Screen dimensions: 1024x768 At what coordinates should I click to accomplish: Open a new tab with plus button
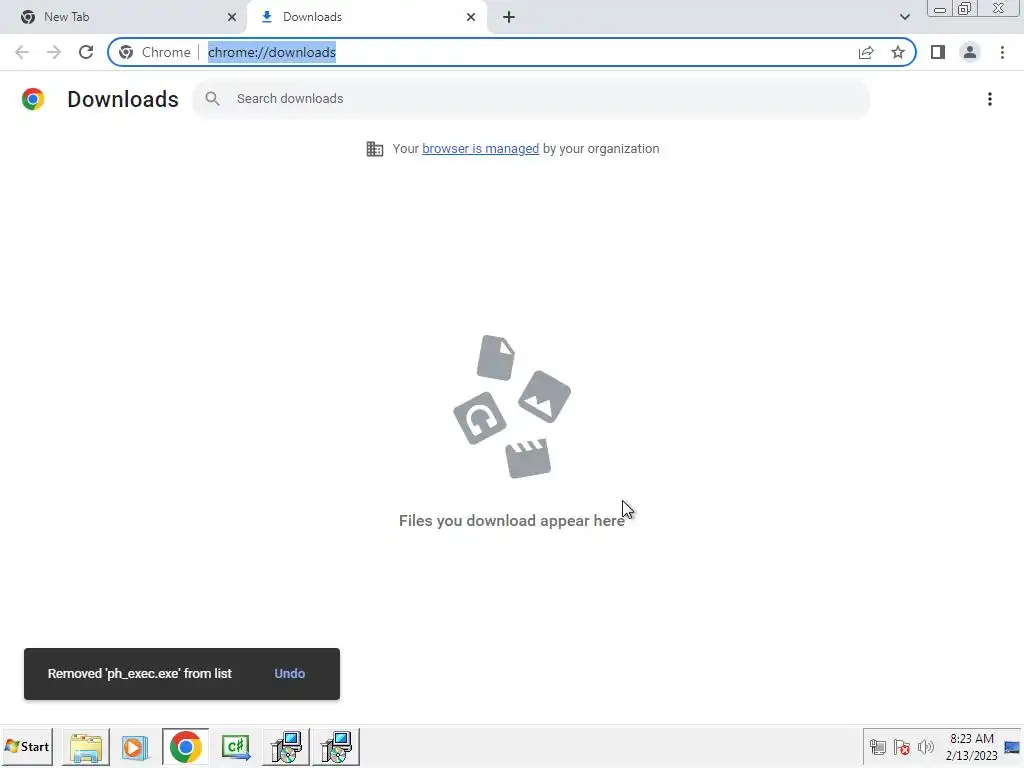pyautogui.click(x=509, y=17)
